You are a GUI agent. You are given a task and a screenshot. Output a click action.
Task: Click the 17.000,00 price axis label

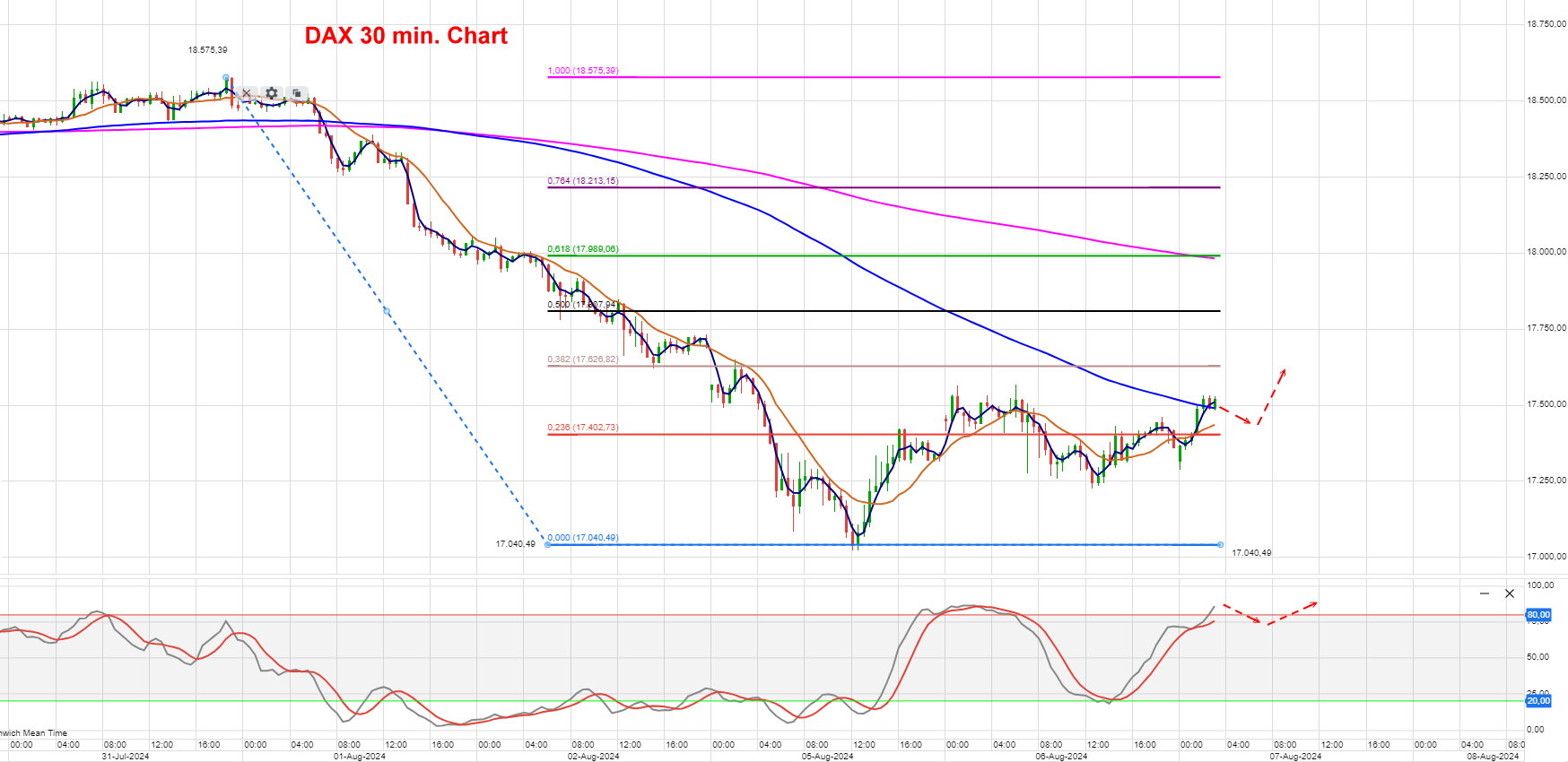pyautogui.click(x=1546, y=556)
